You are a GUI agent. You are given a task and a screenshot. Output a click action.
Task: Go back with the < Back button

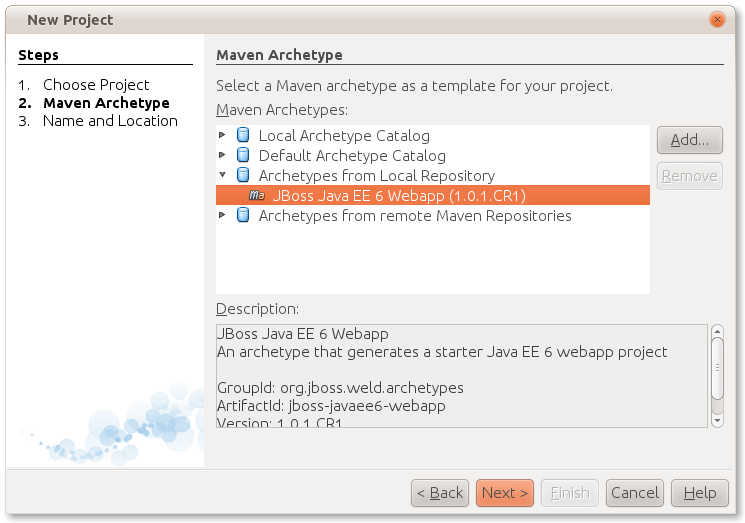point(440,493)
